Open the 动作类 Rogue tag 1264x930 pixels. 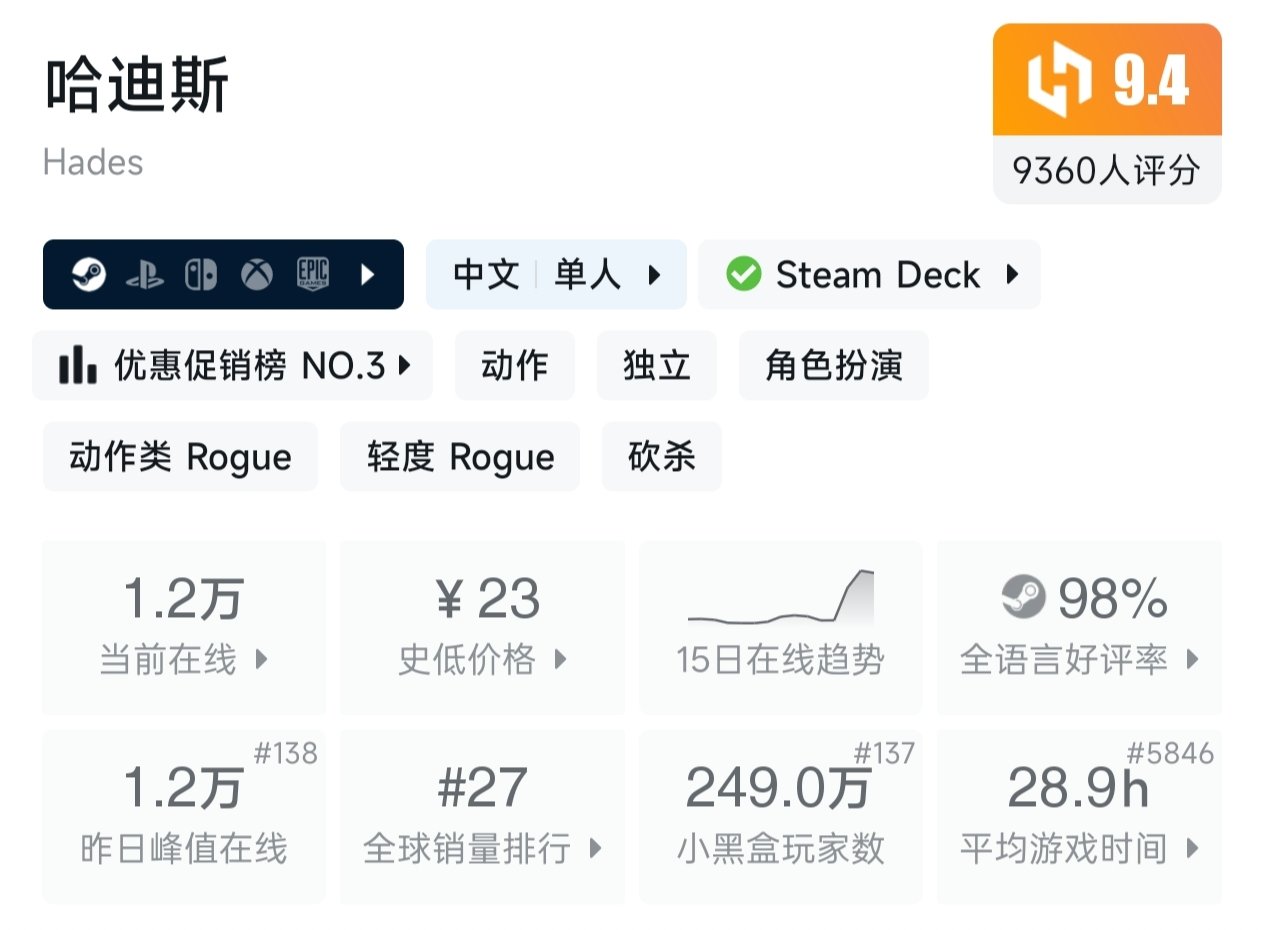(x=180, y=457)
